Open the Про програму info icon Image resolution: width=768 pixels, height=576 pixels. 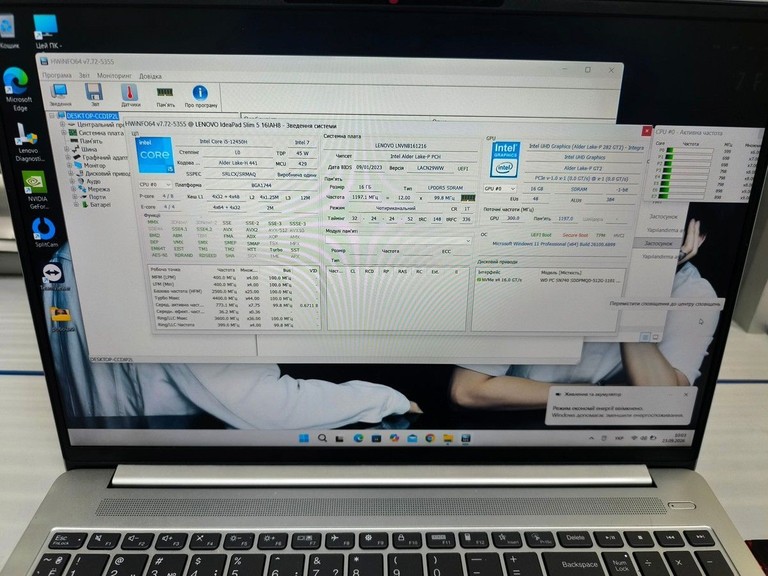[x=200, y=96]
